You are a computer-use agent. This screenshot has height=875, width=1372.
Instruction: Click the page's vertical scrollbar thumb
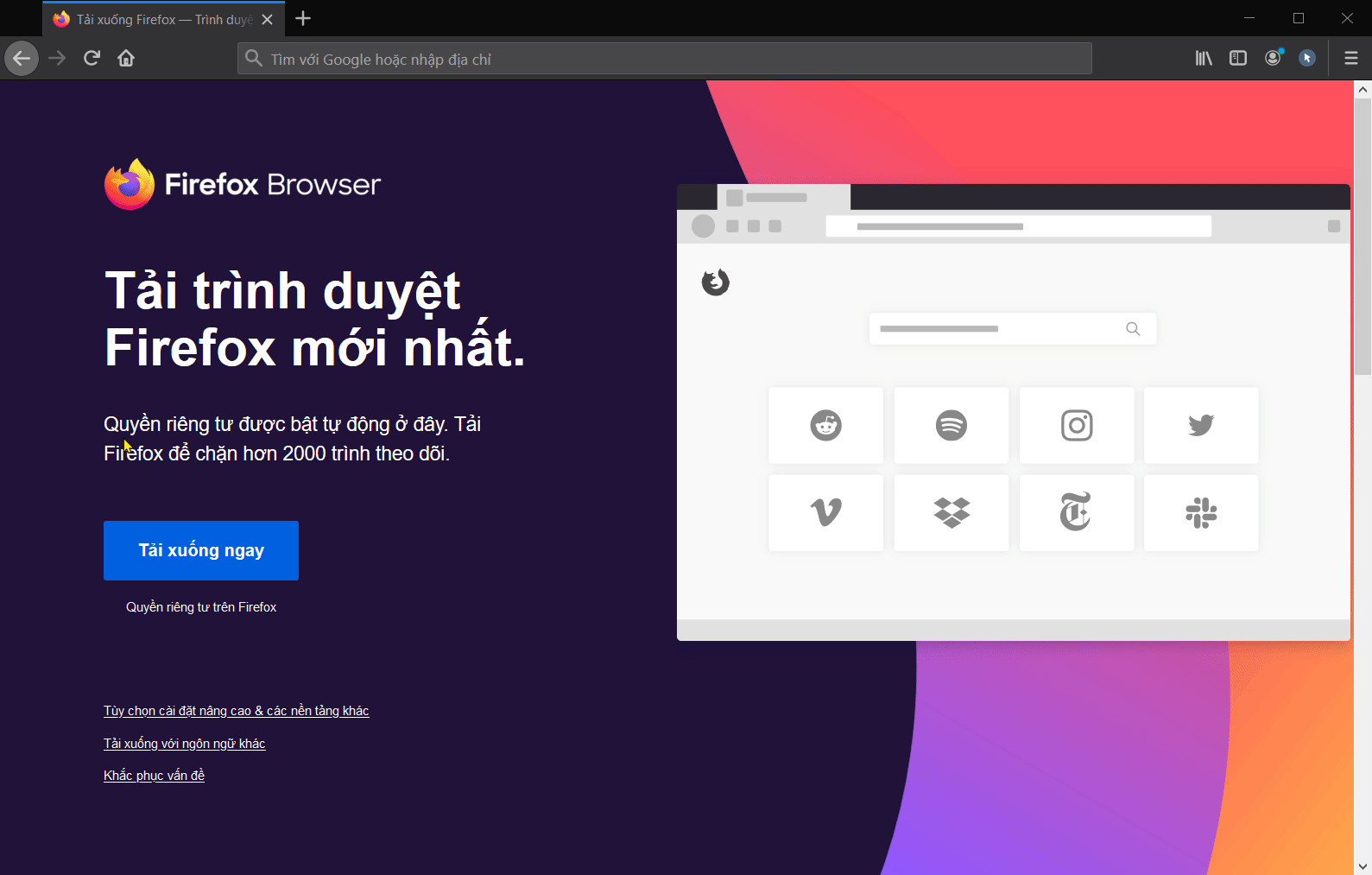(x=1363, y=236)
